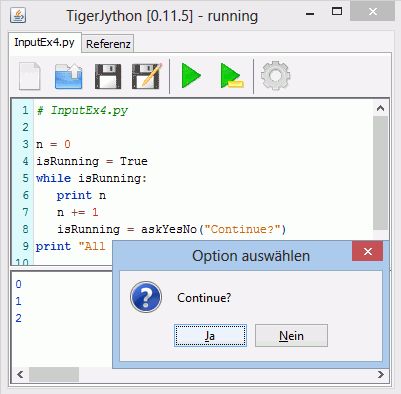The width and height of the screenshot is (401, 394).
Task: Switch to the Referenz tab
Action: click(108, 44)
